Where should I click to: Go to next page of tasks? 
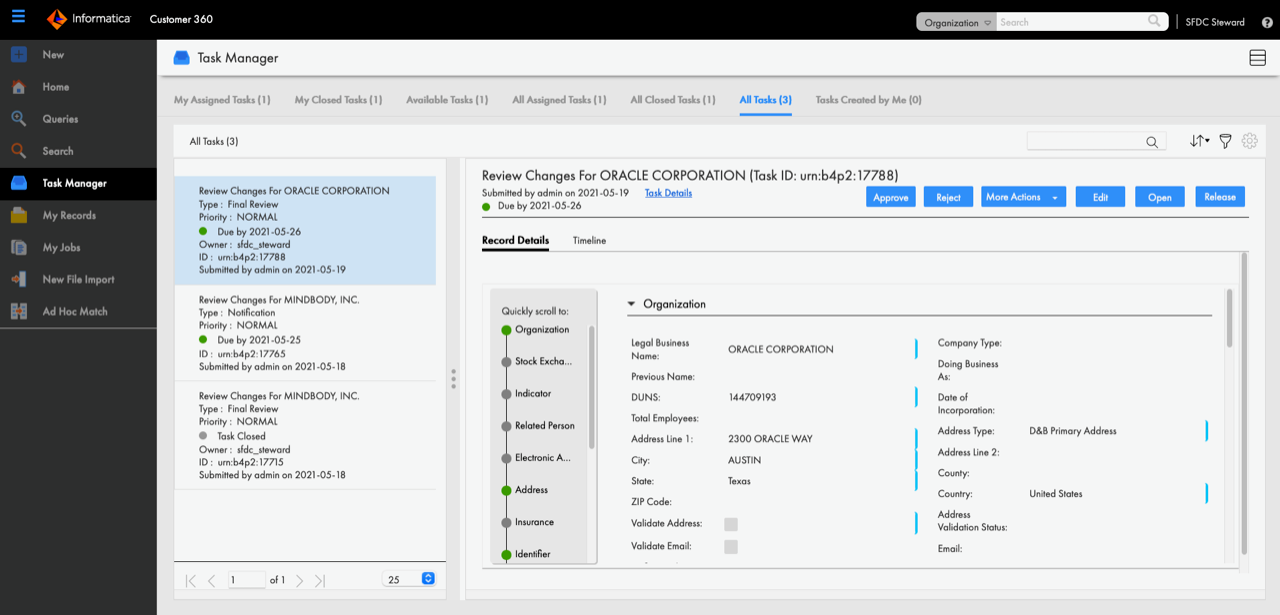299,580
